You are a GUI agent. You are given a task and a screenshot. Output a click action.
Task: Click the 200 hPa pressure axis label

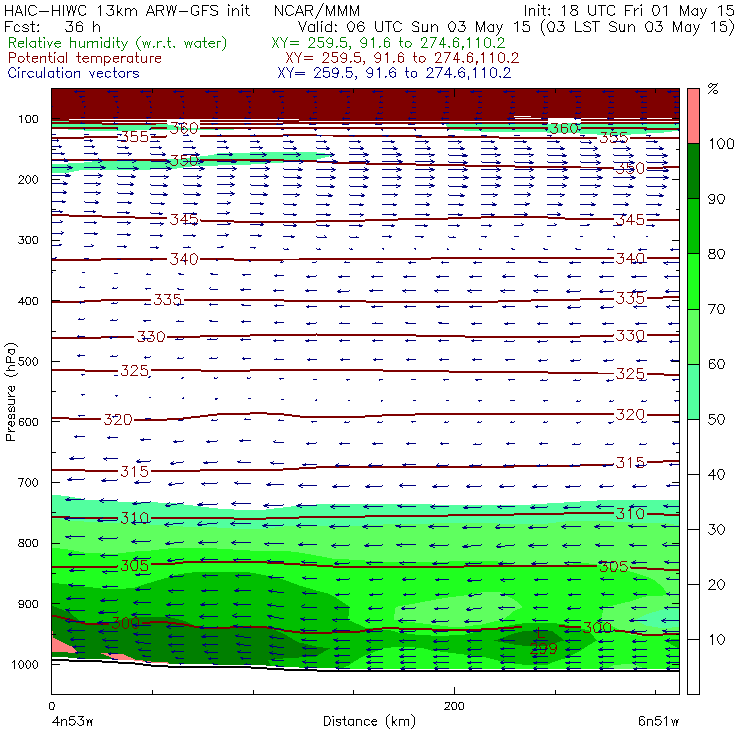[x=28, y=179]
